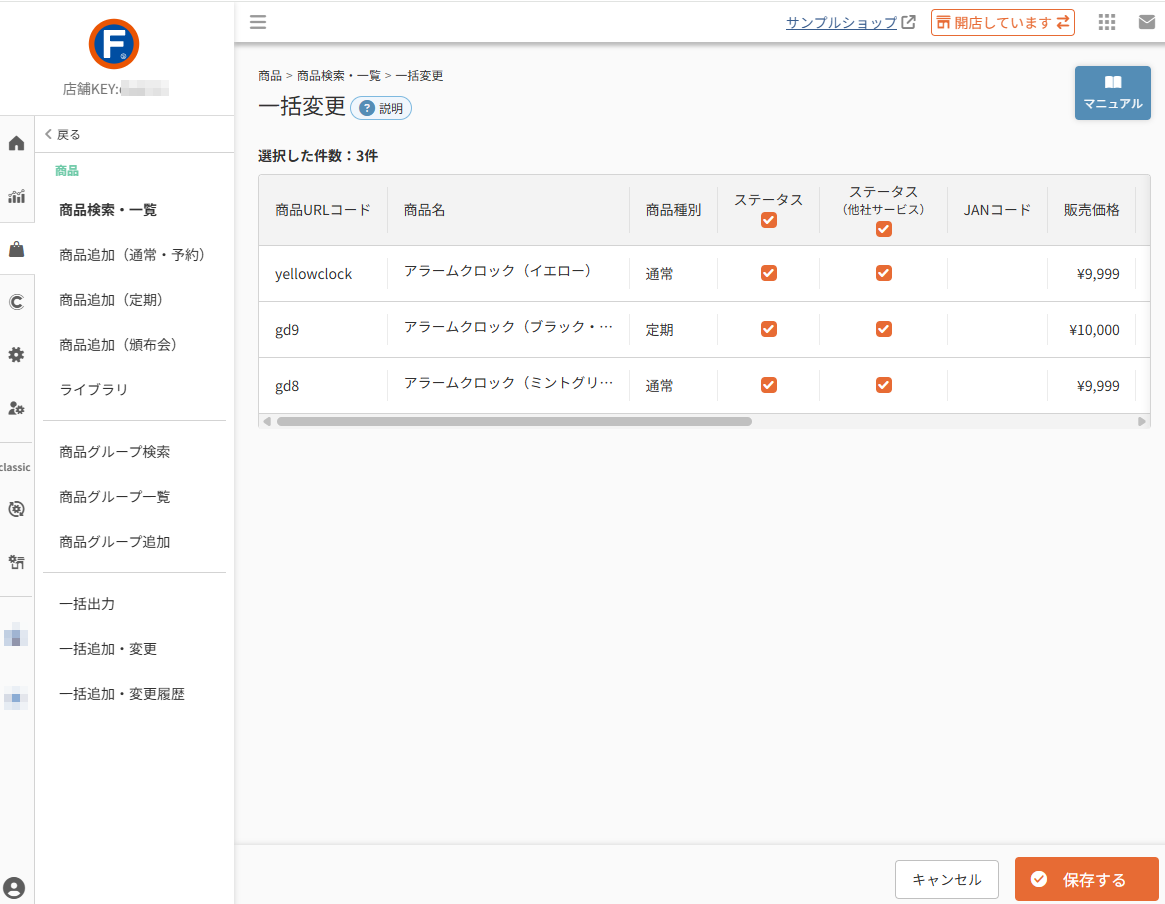Click the 商品検索・一覧 breadcrumb link

tap(339, 76)
